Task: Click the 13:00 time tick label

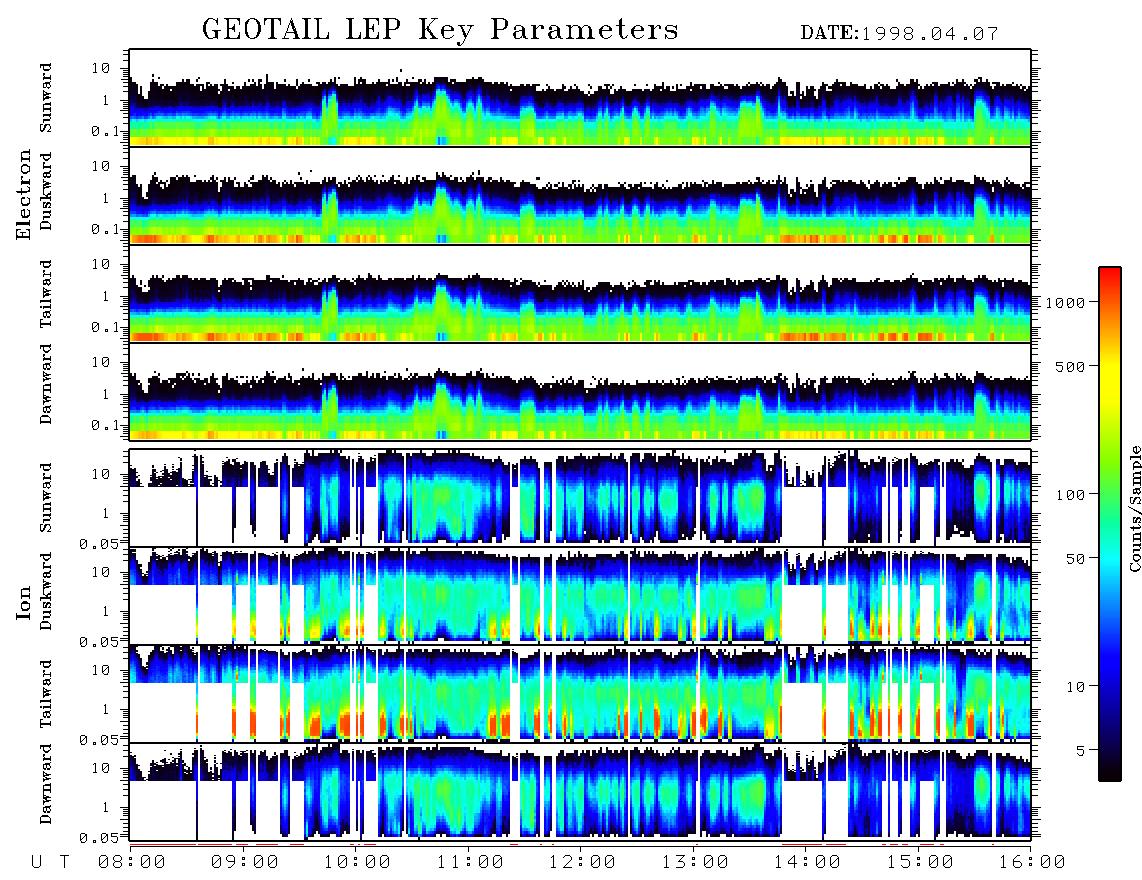Action: click(x=695, y=862)
